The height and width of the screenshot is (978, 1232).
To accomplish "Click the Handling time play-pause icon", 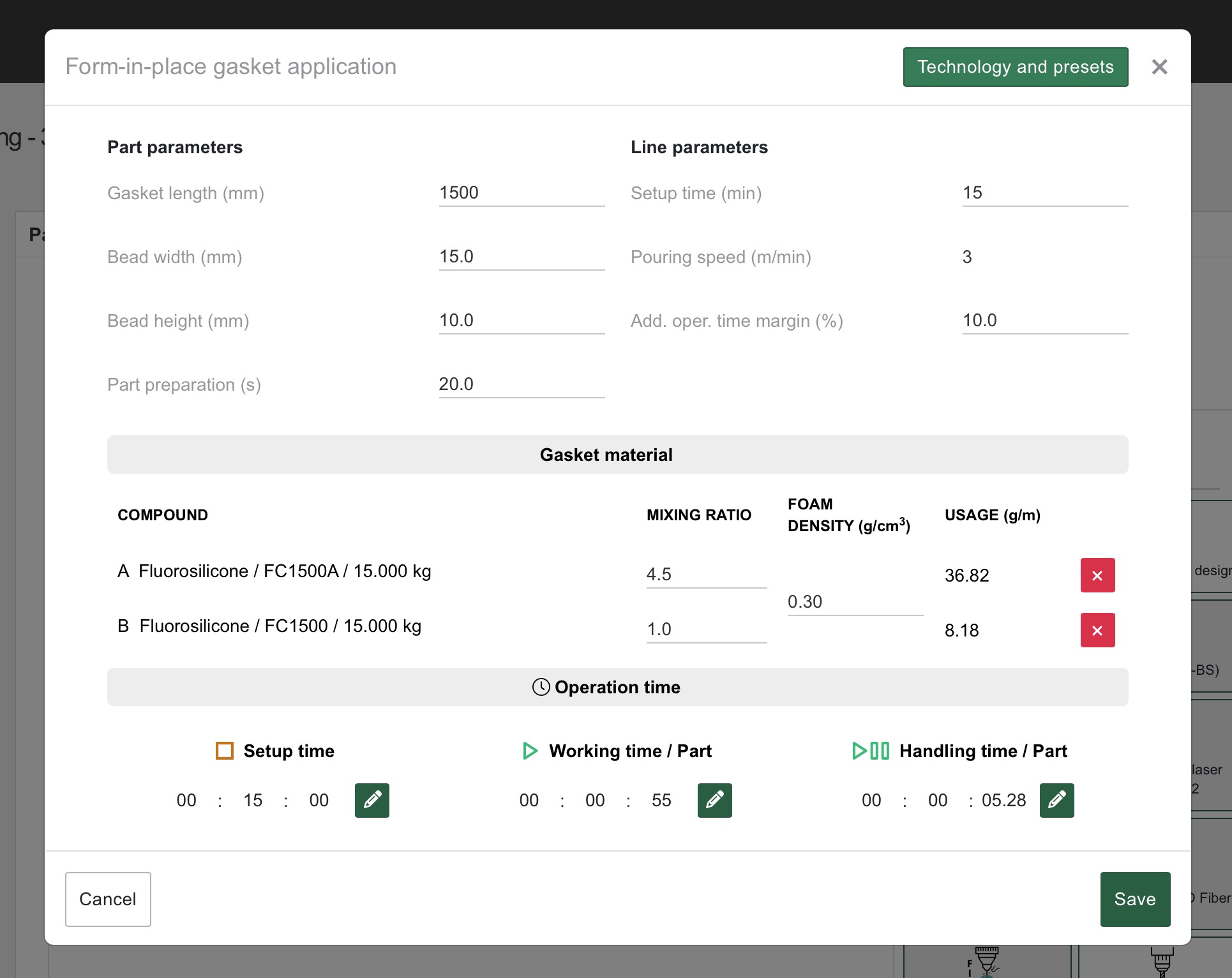I will [871, 751].
